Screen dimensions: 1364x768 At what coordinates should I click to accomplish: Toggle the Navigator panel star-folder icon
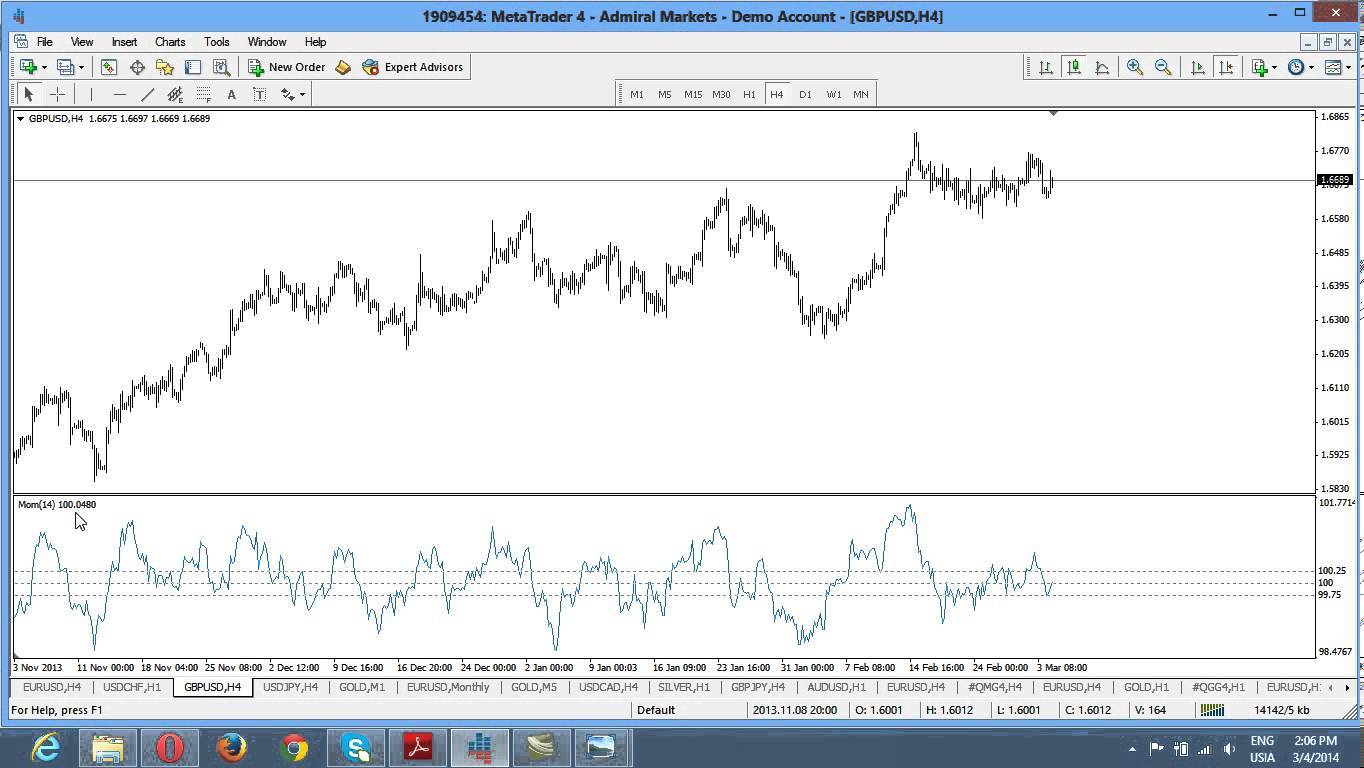[165, 67]
